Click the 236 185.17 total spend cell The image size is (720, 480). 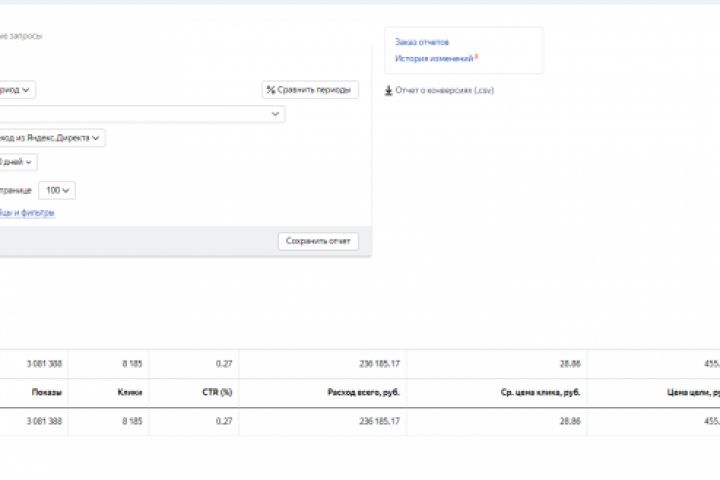pyautogui.click(x=378, y=365)
